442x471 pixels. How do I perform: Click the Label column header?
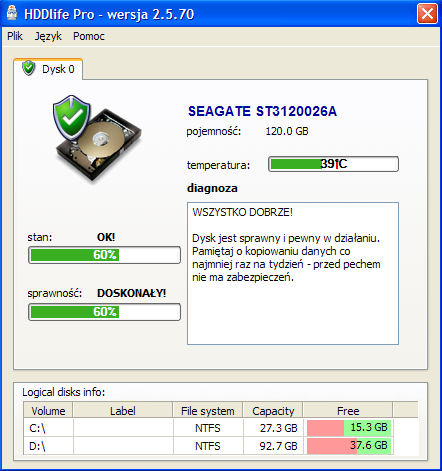pos(123,411)
